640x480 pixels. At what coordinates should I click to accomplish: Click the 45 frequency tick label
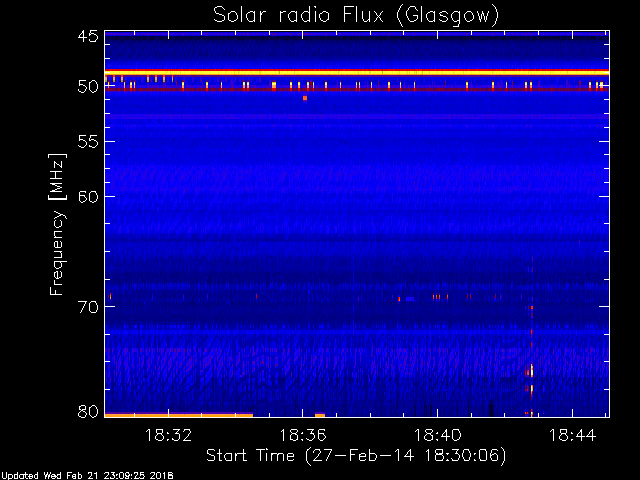pos(88,36)
